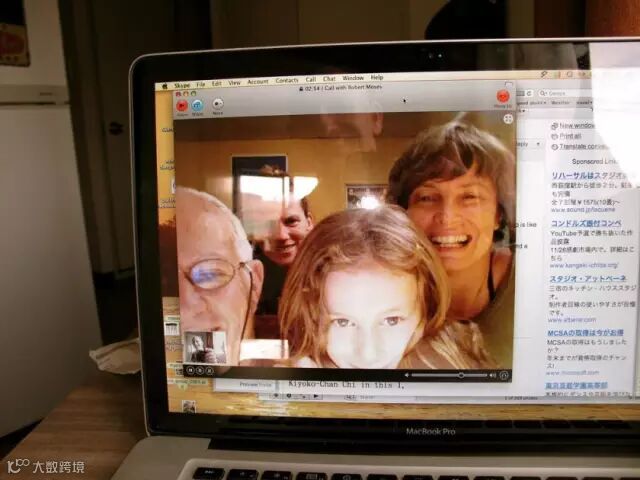Click the 'Sponsored Links' heading text
640x480 pixels.
click(594, 161)
